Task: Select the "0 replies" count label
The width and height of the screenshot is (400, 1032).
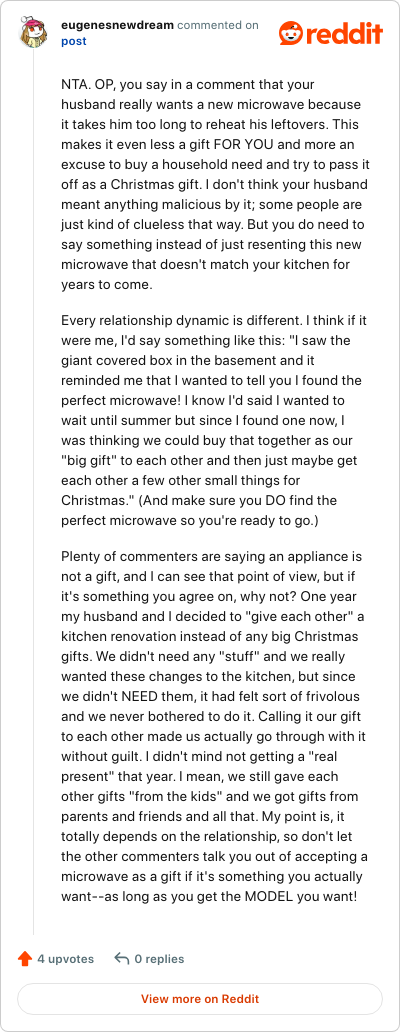Action: click(159, 959)
